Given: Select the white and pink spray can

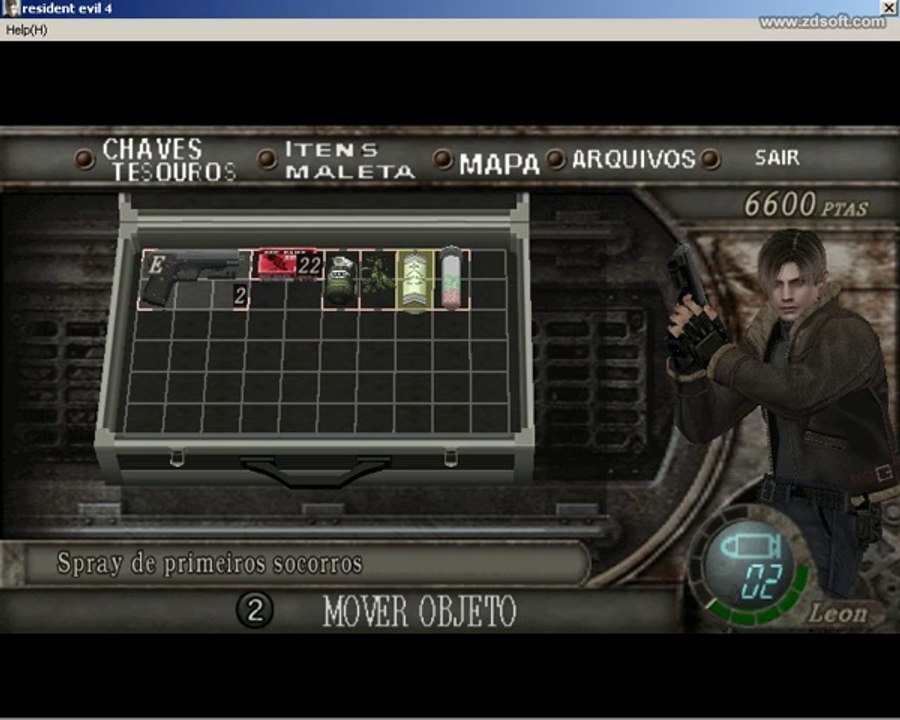Looking at the screenshot, I should coord(452,278).
